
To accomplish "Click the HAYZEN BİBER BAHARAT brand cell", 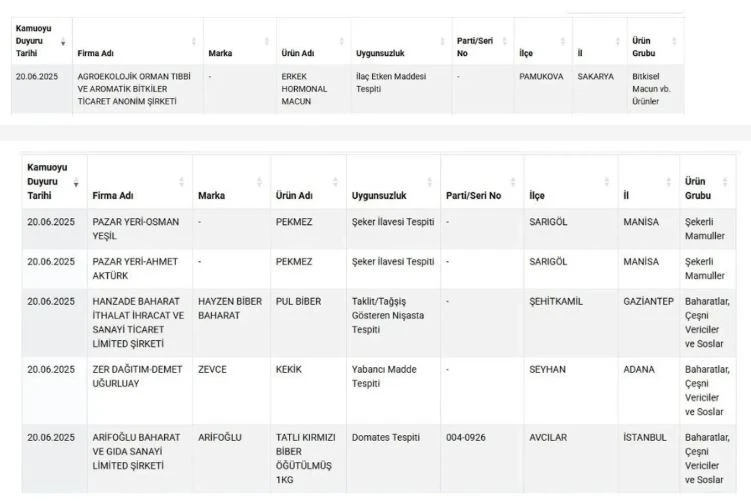I will 229,309.
